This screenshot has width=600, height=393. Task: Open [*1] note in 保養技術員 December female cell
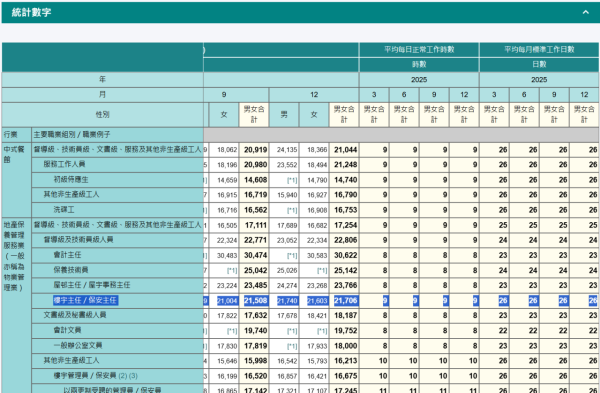(x=322, y=271)
